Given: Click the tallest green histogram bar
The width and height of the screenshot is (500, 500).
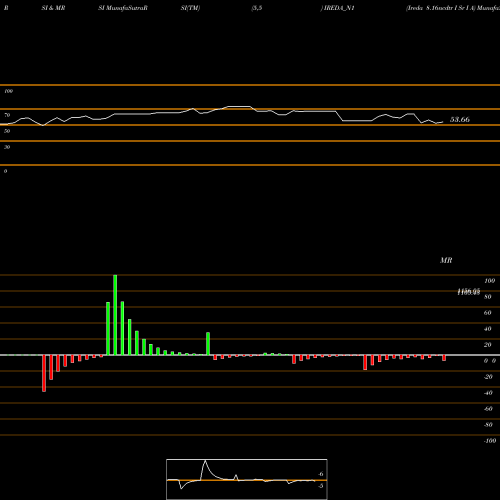Looking at the screenshot, I should pyautogui.click(x=115, y=315).
